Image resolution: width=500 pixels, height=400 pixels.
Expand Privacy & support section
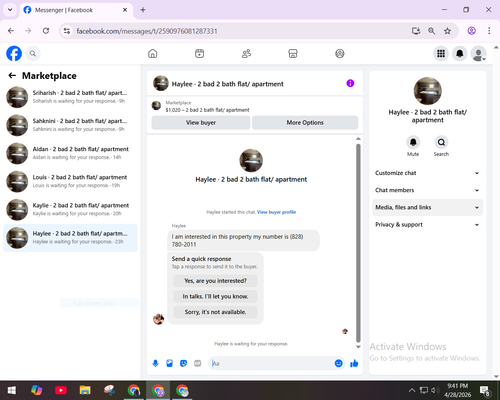pyautogui.click(x=427, y=225)
